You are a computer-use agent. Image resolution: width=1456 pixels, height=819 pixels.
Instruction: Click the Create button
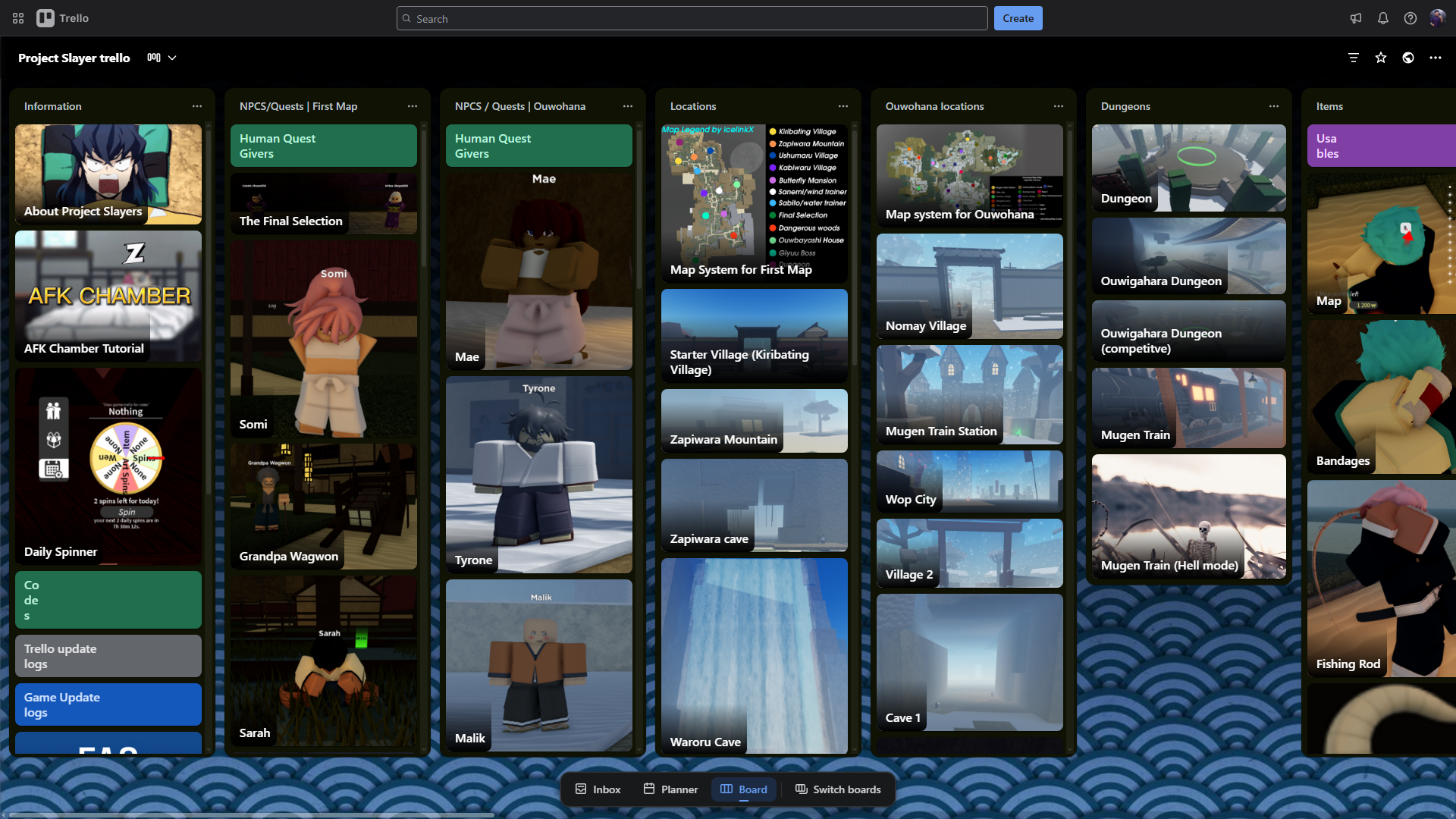(x=1018, y=18)
